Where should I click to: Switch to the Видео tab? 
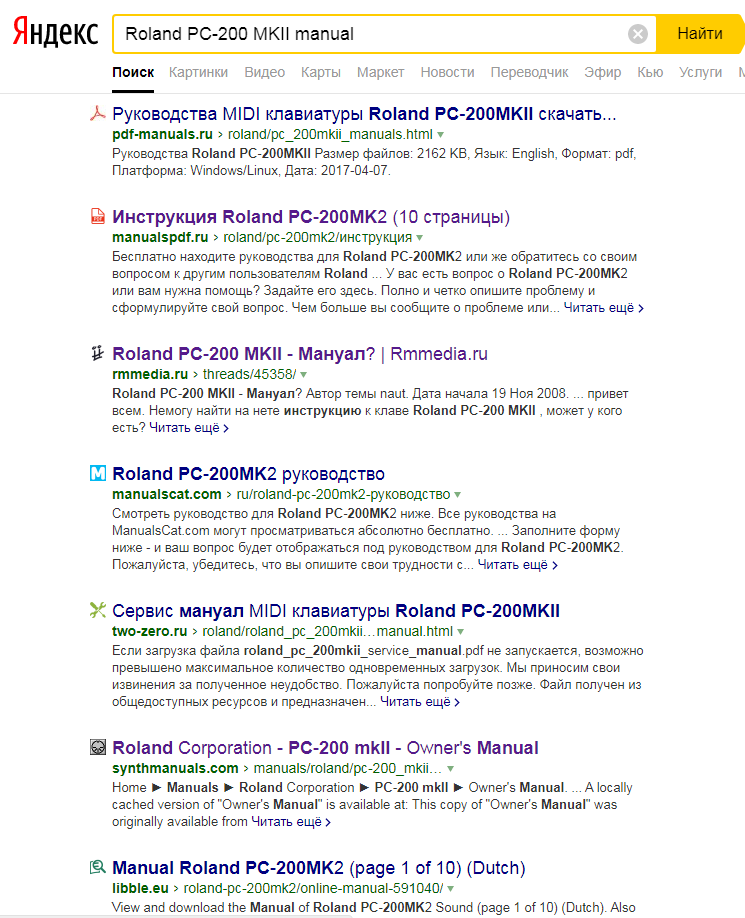pyautogui.click(x=265, y=73)
